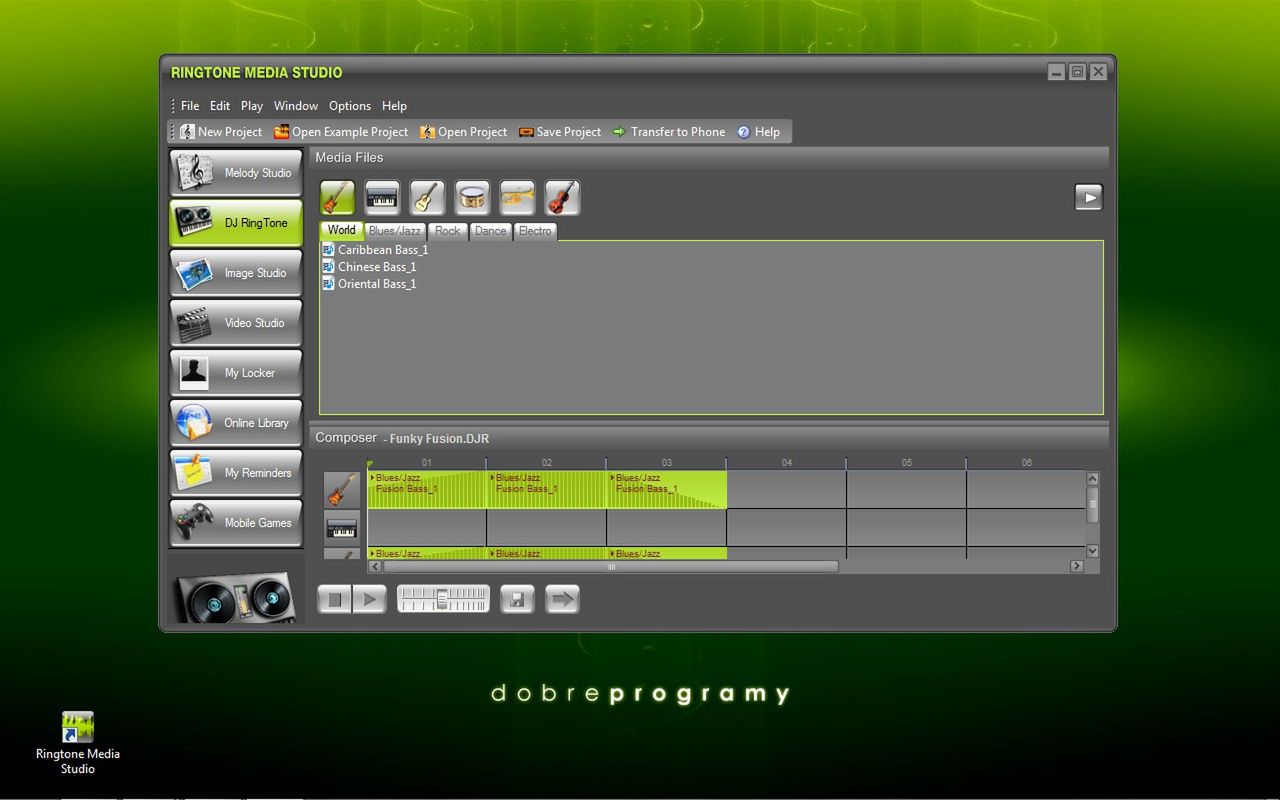This screenshot has width=1280, height=800.
Task: Click the composer export arrow button
Action: click(x=562, y=599)
